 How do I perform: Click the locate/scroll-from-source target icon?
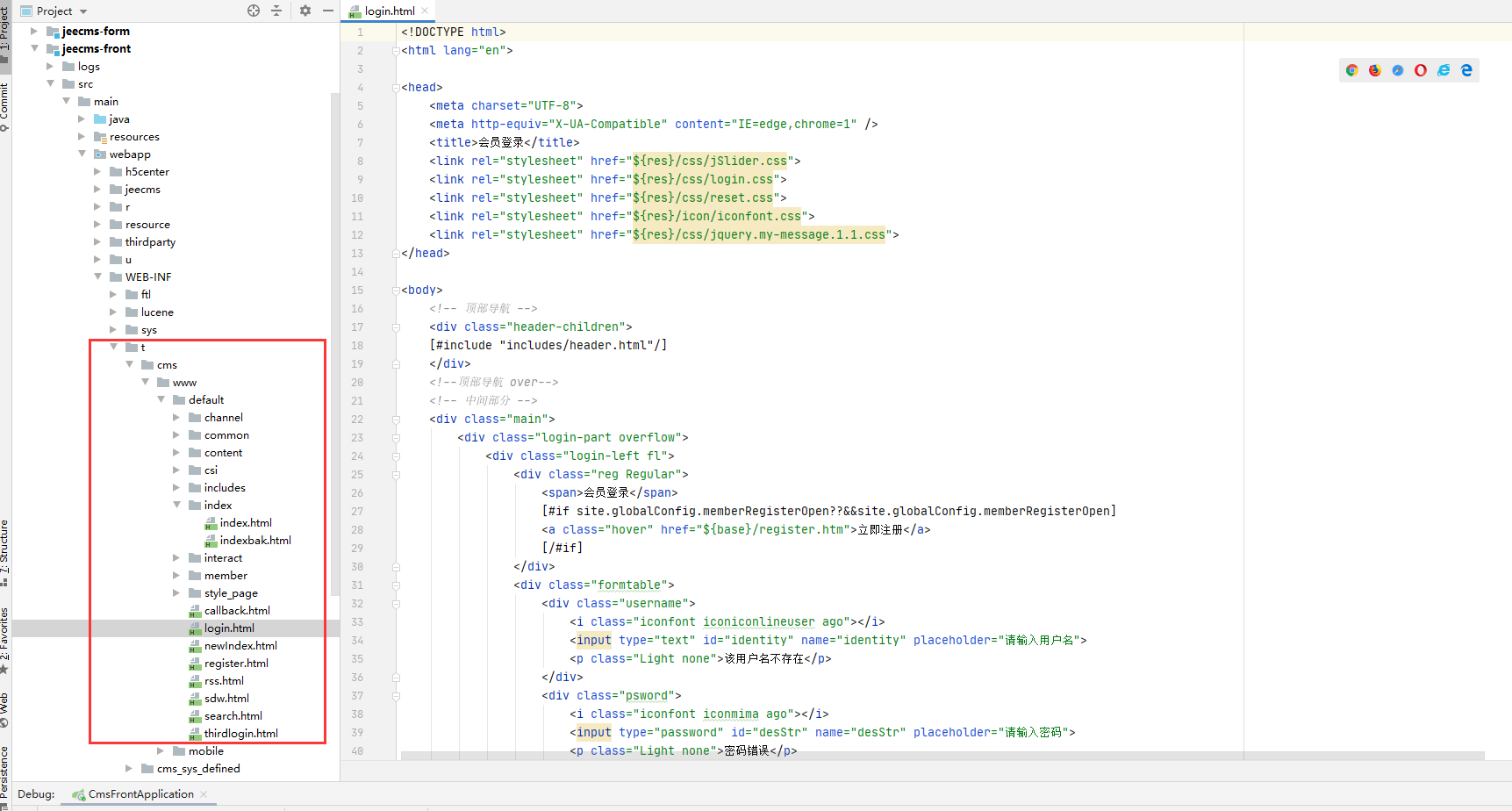[254, 11]
